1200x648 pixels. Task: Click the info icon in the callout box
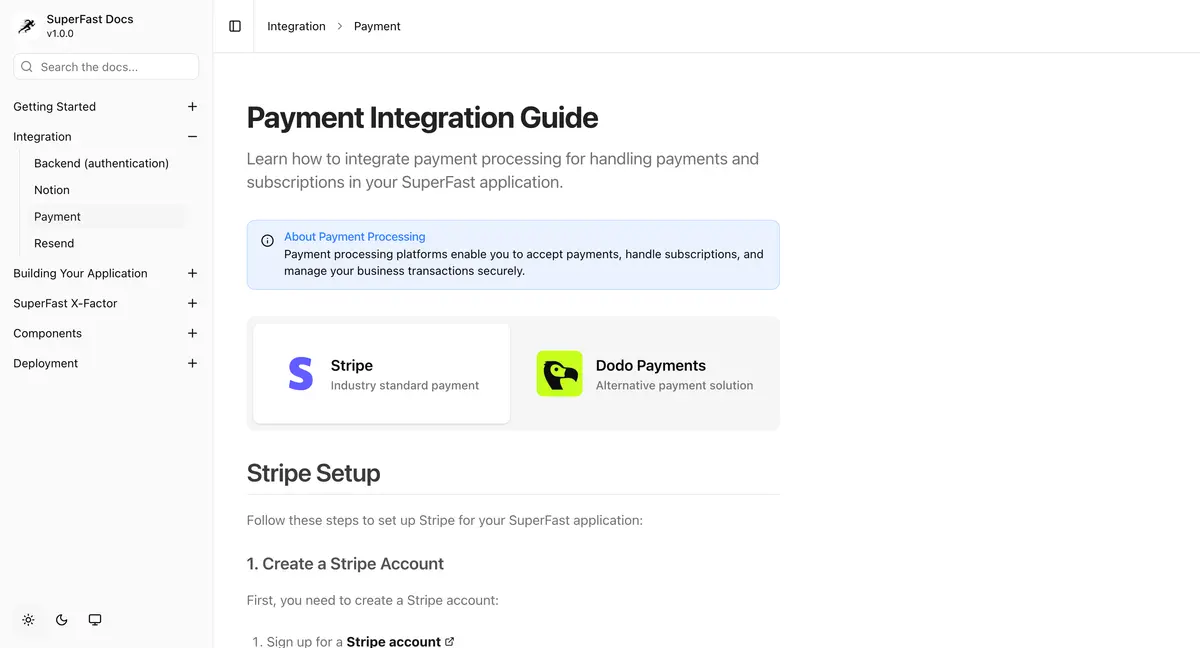pos(267,240)
